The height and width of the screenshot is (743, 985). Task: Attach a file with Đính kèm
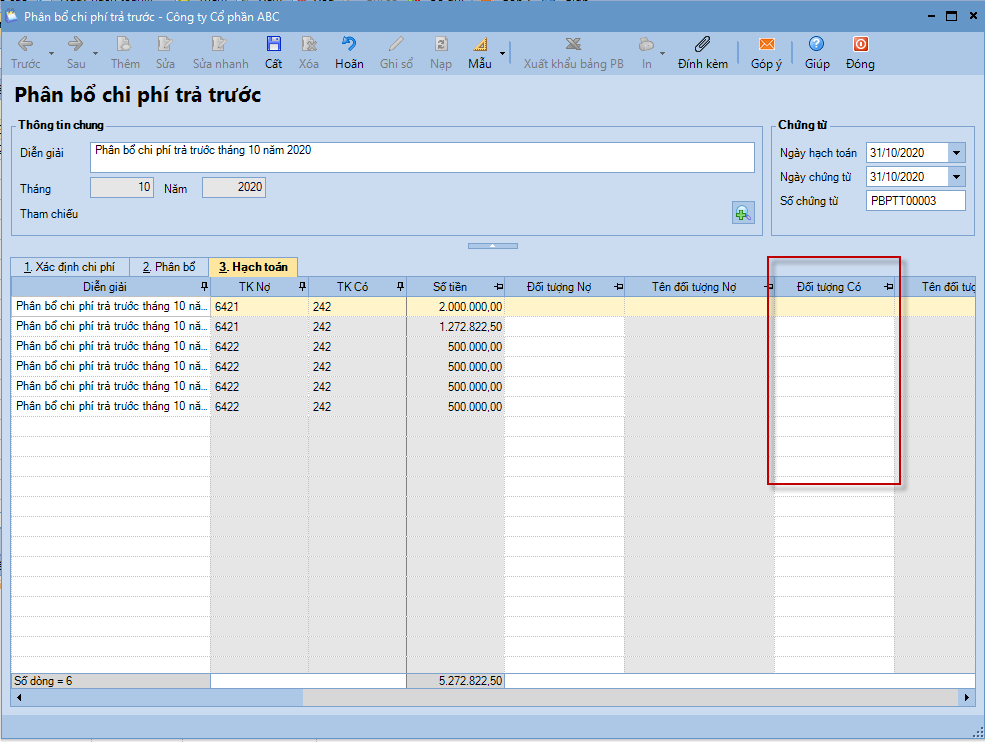(703, 52)
